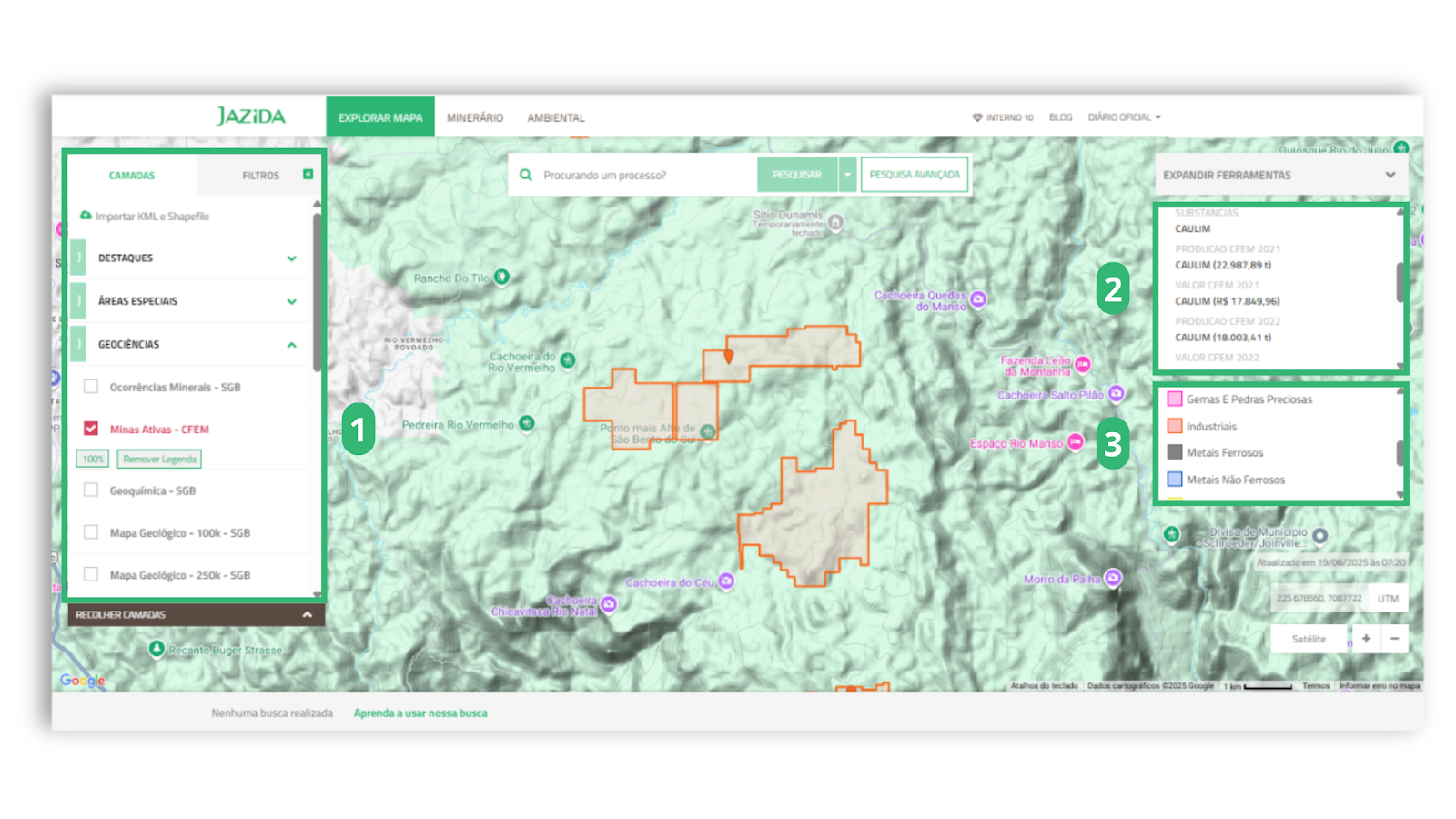Click the Cachoeira Chicavisca Rio Natal marker
This screenshot has width=1456, height=819.
click(609, 603)
